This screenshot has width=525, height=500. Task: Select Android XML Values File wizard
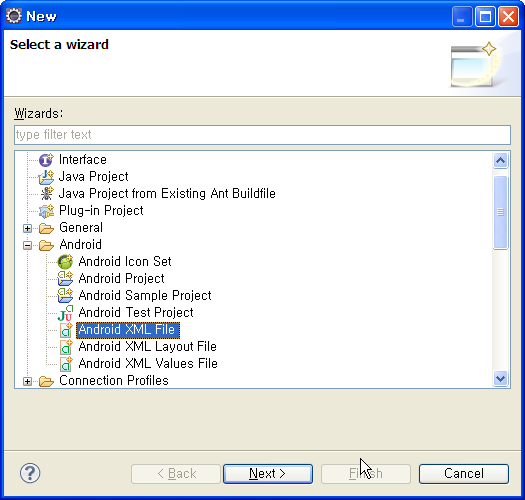148,364
